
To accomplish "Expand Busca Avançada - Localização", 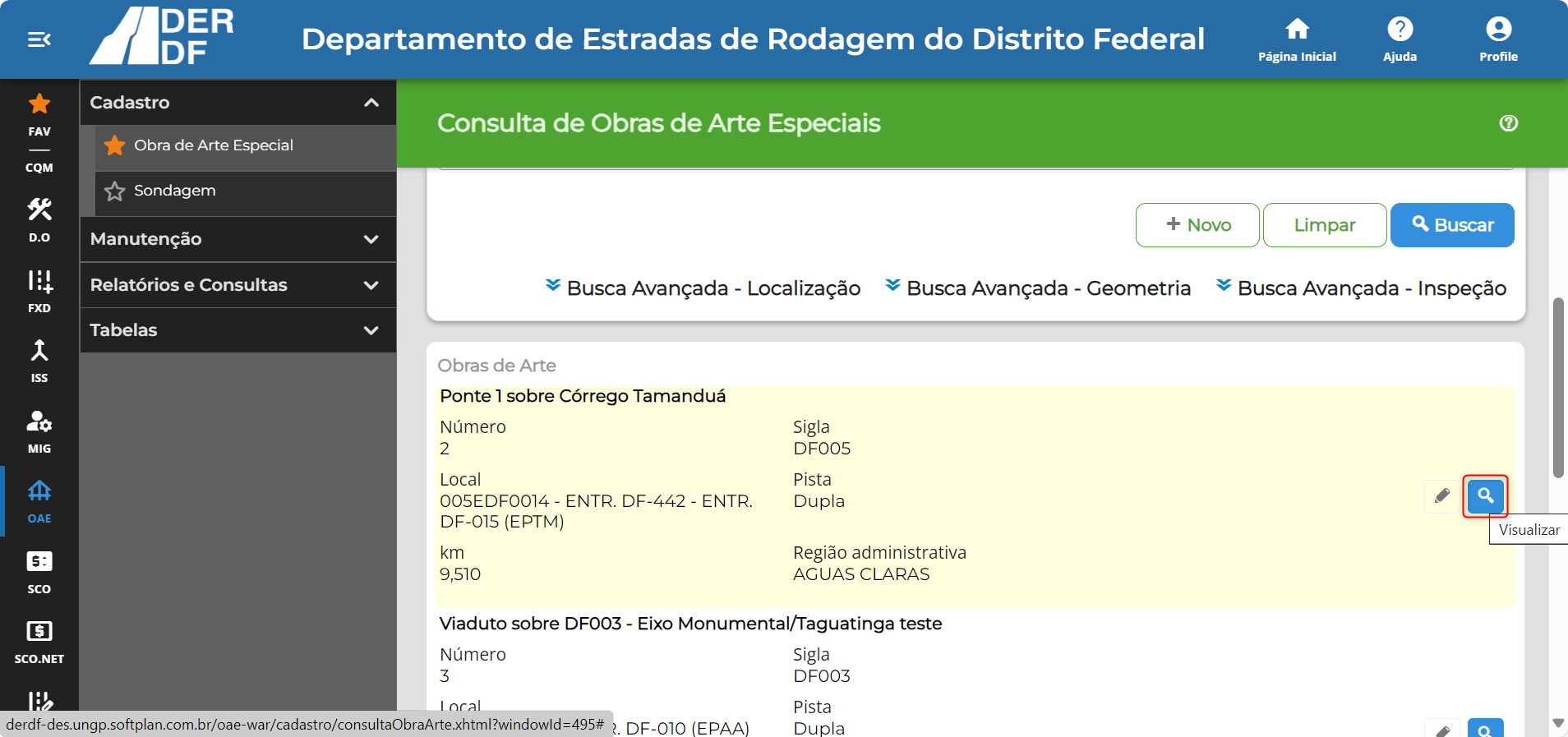I will (703, 288).
